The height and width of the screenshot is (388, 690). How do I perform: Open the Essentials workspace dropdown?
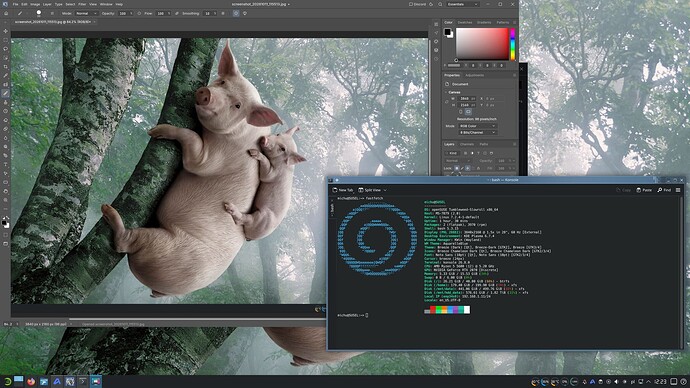[462, 4]
